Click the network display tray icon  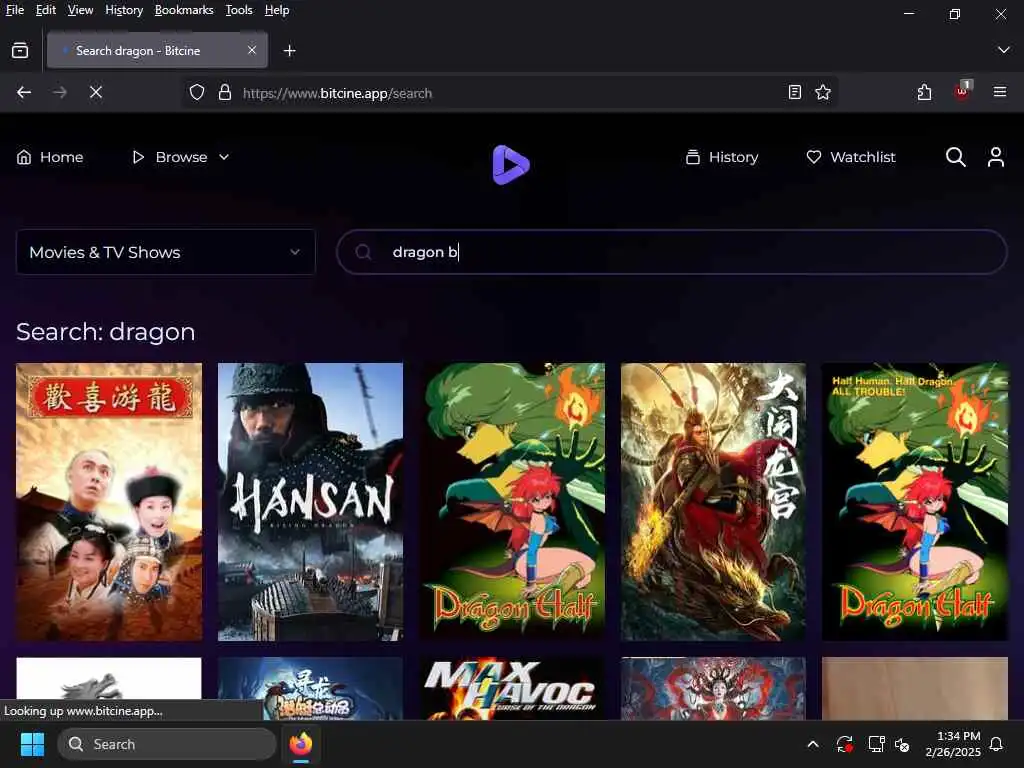876,744
